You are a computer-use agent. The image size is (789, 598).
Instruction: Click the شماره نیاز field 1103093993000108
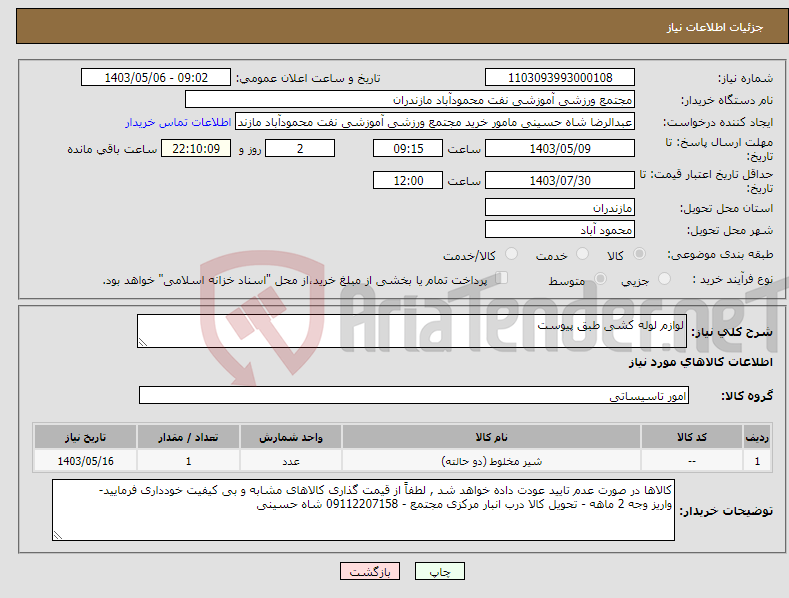[x=560, y=78]
